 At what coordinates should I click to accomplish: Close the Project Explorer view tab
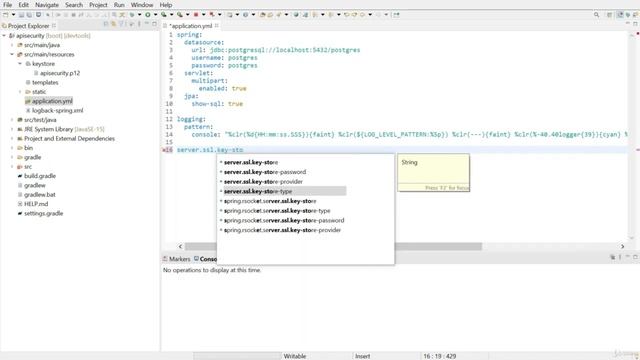pos(54,26)
